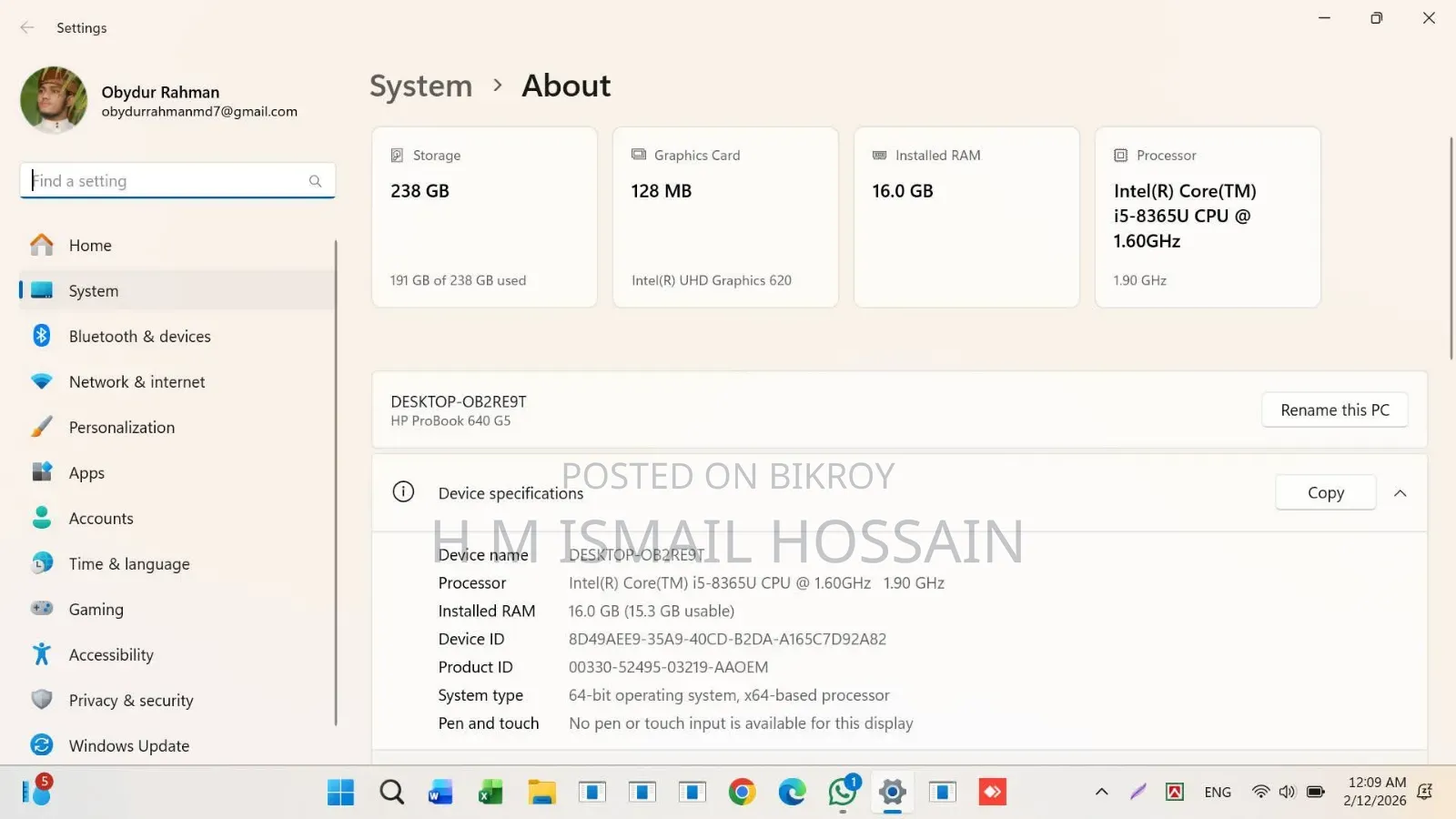The width and height of the screenshot is (1456, 819).
Task: Open Microsoft Edge from the taskbar
Action: click(x=792, y=792)
